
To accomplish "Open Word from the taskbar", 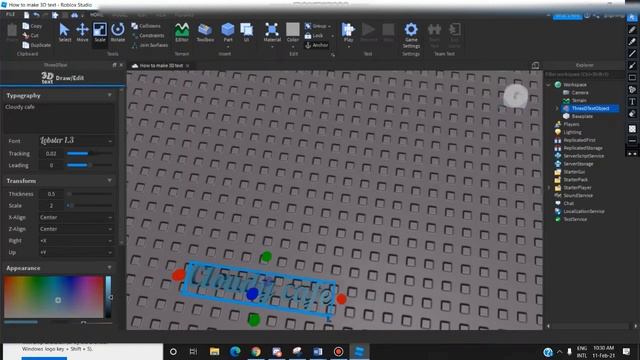I will (x=318, y=351).
